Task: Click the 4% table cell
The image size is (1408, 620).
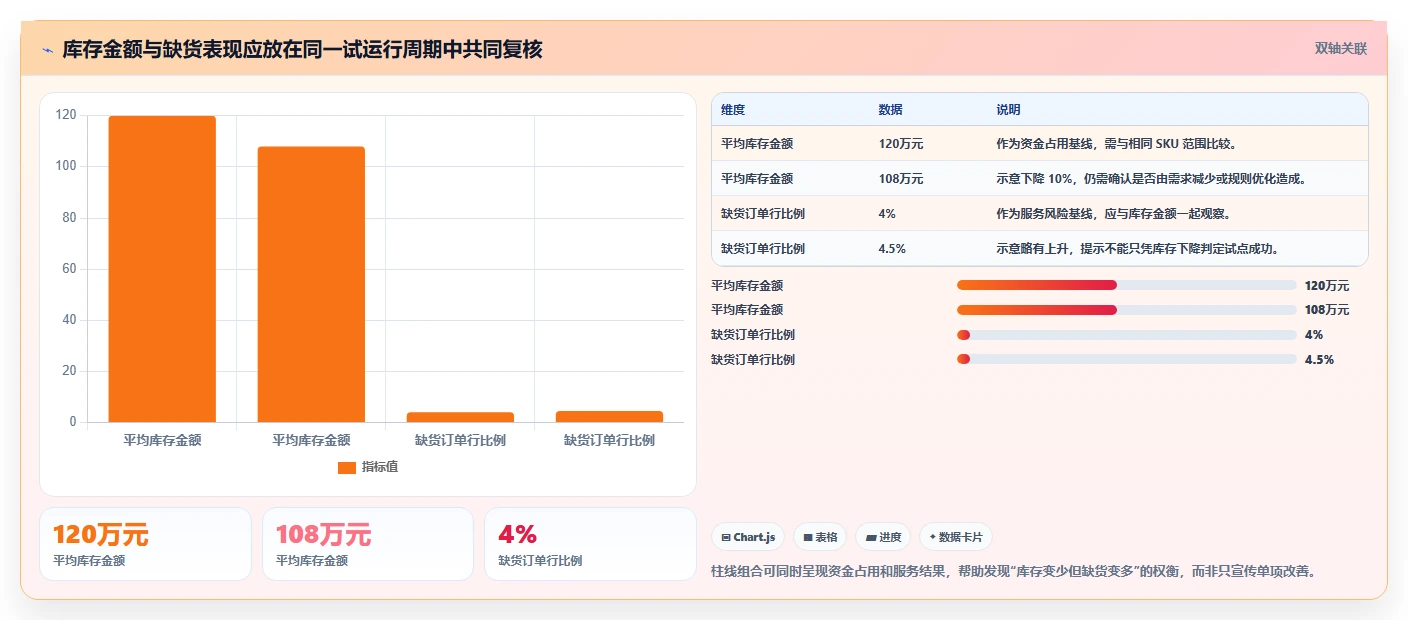Action: pyautogui.click(x=887, y=214)
